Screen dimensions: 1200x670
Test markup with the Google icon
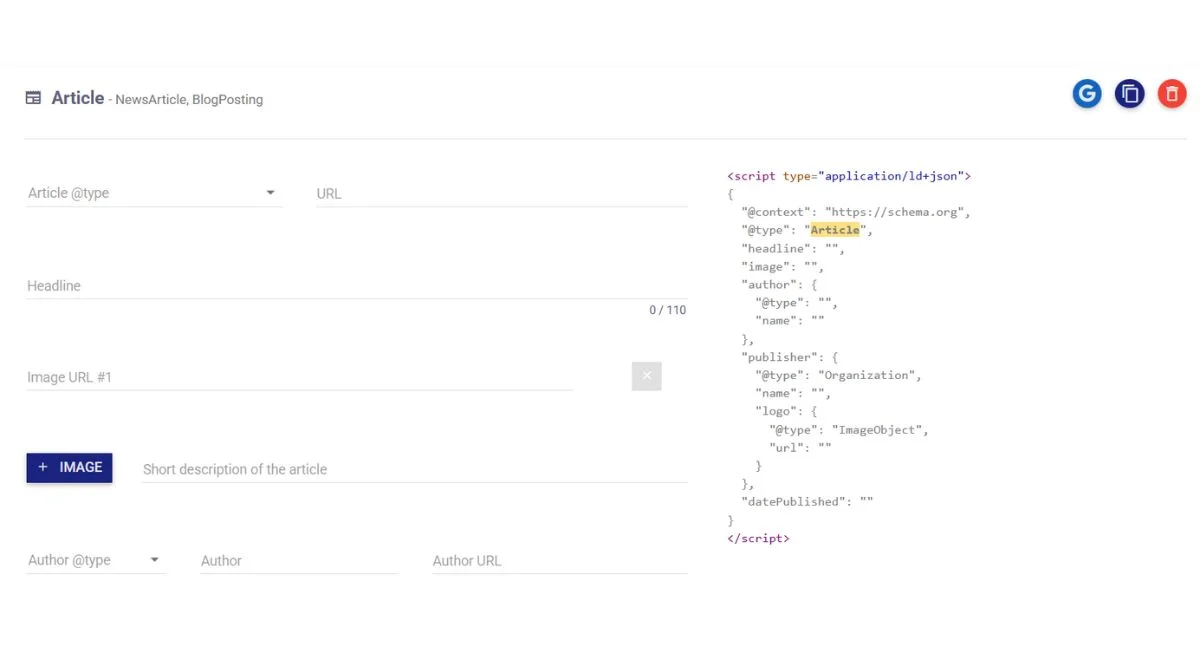(x=1087, y=94)
